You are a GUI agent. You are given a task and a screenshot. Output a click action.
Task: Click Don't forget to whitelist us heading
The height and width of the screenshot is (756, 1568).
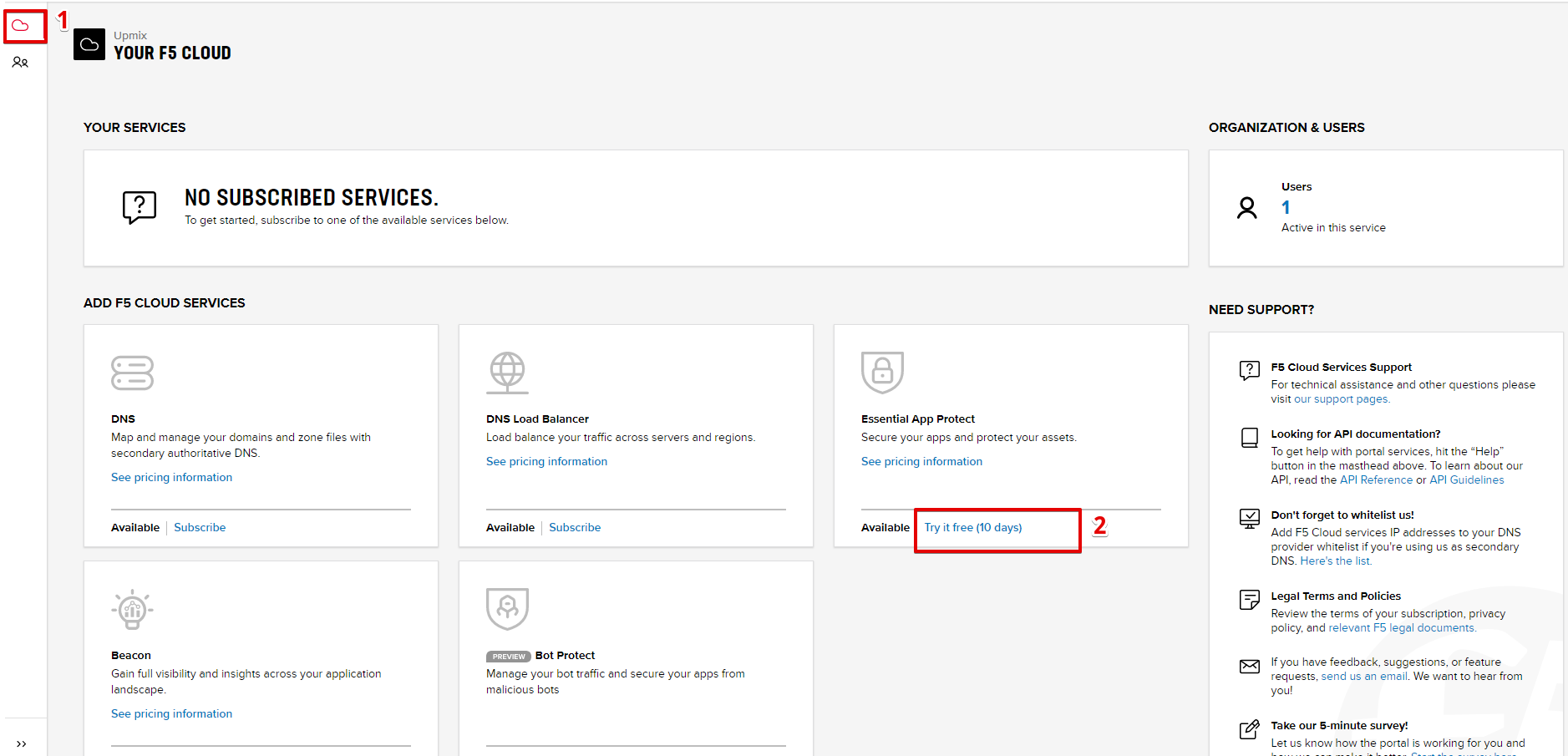pyautogui.click(x=1342, y=515)
